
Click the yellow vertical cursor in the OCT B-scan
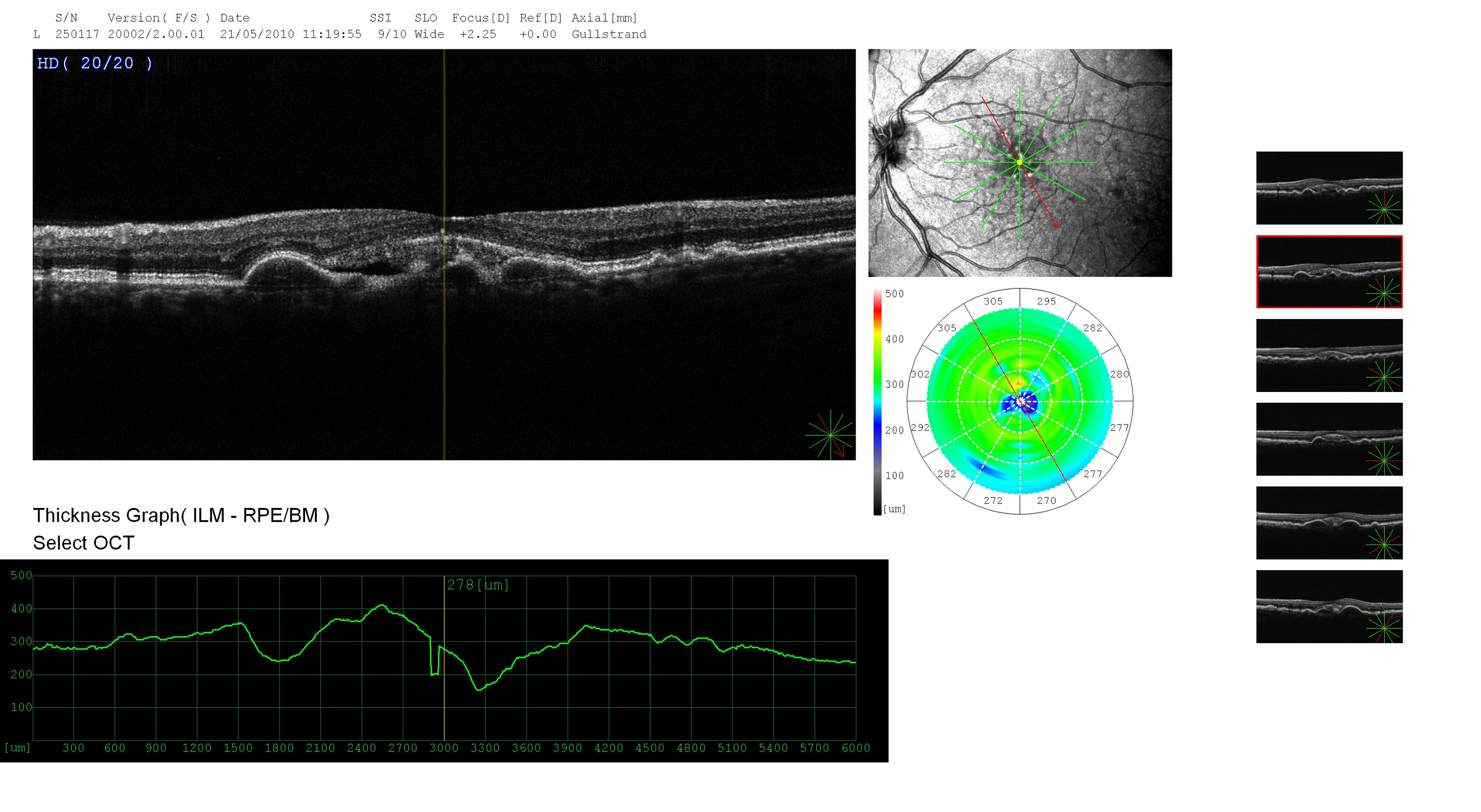(x=444, y=255)
